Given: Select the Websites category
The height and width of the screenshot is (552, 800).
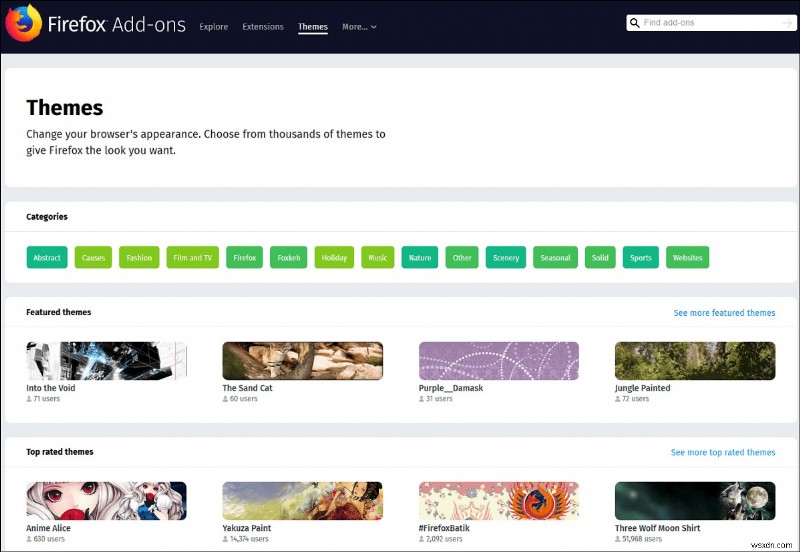Looking at the screenshot, I should tap(687, 258).
